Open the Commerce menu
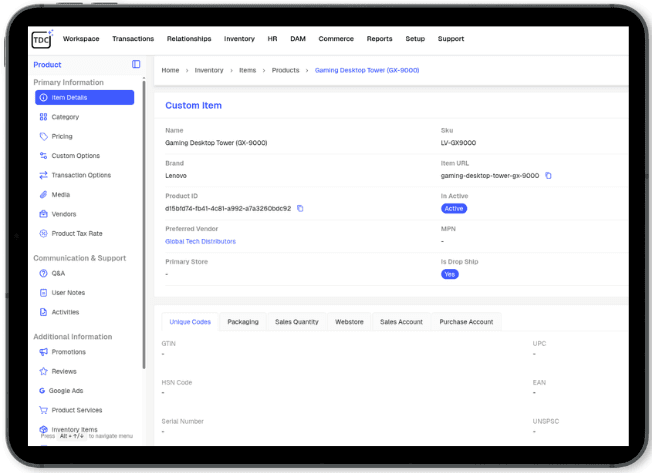Image resolution: width=652 pixels, height=473 pixels. [x=336, y=39]
